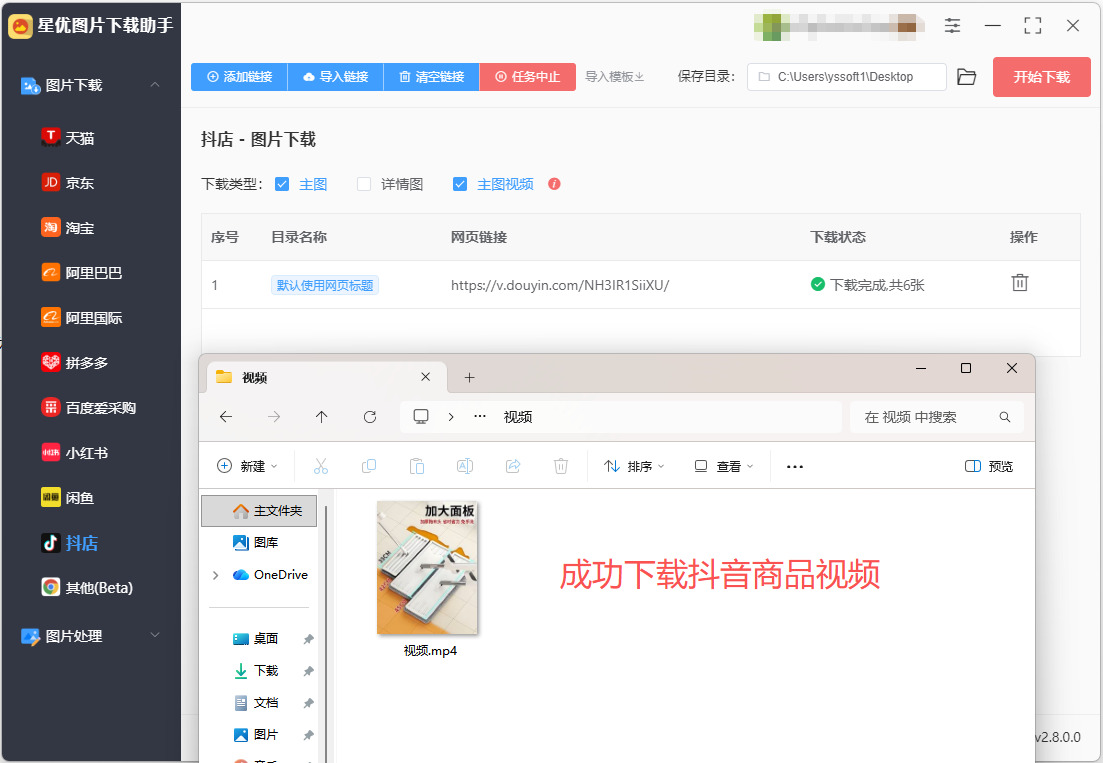Choose 淘宝 in the sidebar
The height and width of the screenshot is (763, 1103).
click(68, 228)
